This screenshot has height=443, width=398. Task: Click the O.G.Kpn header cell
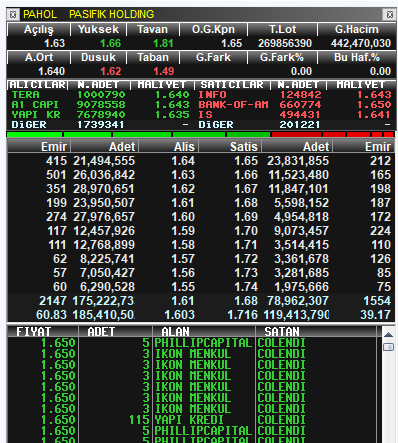click(213, 30)
